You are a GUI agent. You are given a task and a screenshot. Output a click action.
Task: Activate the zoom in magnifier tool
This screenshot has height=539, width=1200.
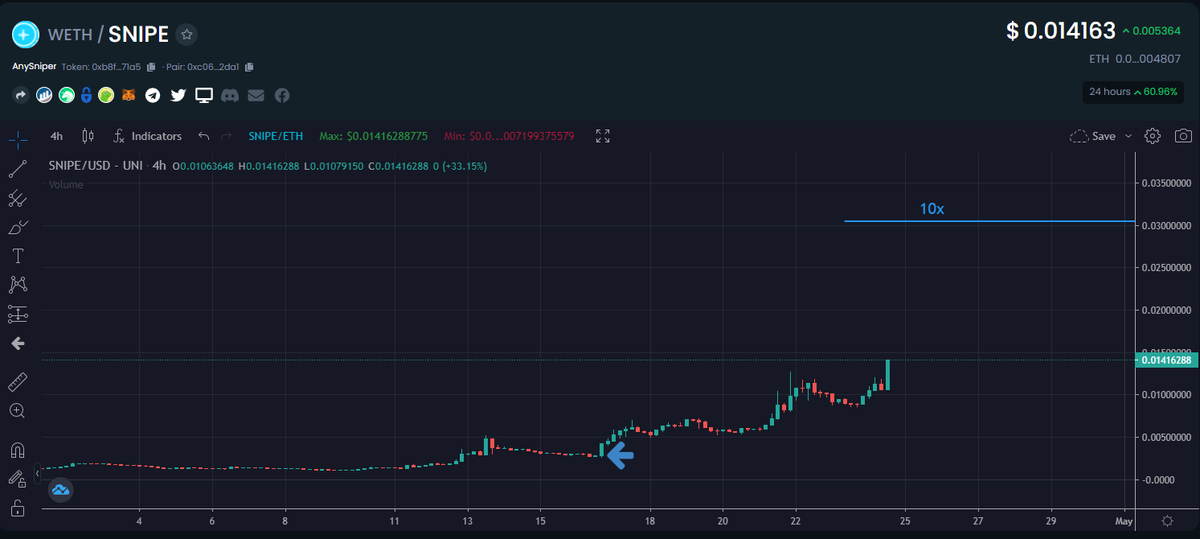click(18, 411)
